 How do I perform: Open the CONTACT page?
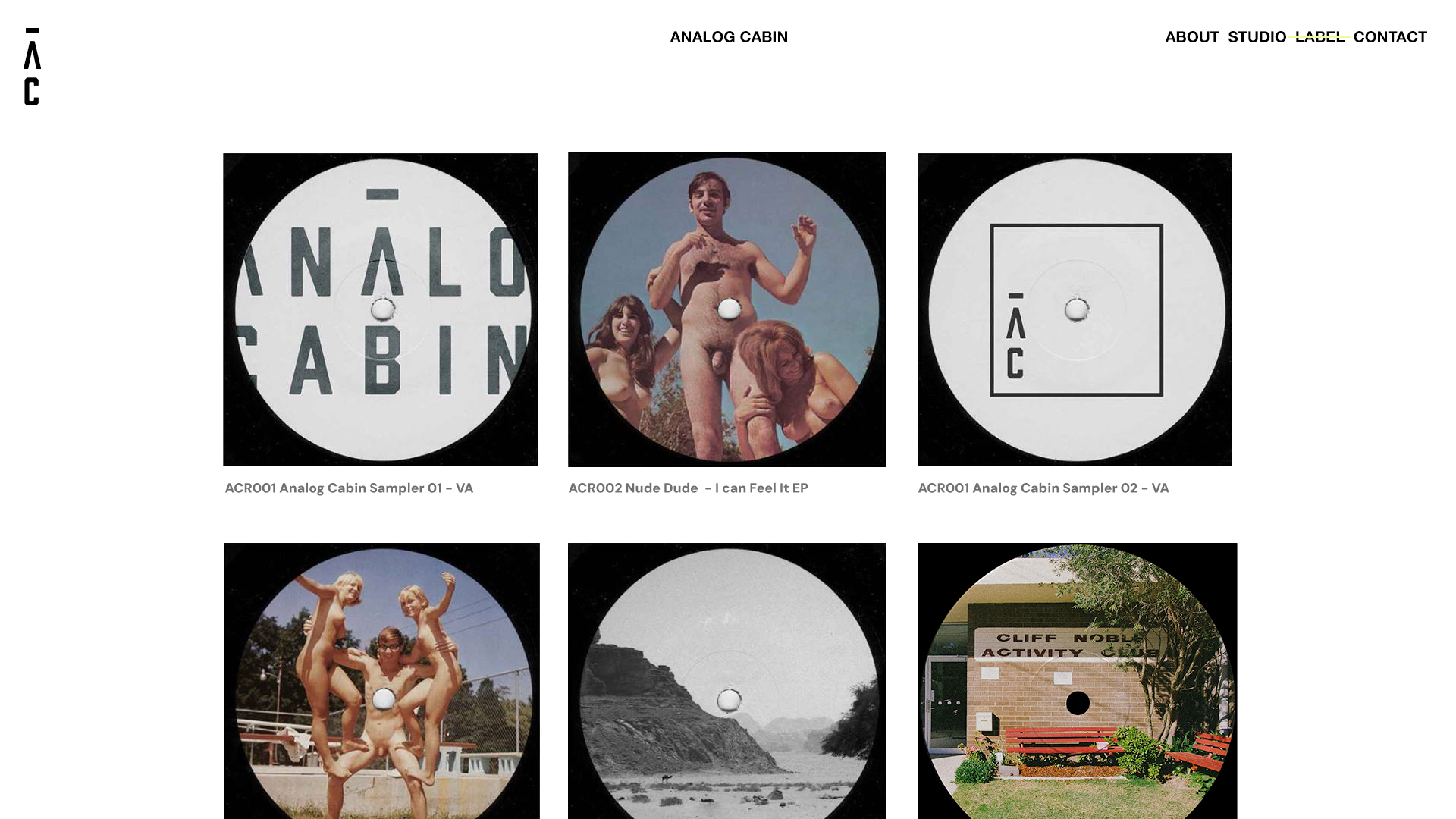pyautogui.click(x=1390, y=36)
